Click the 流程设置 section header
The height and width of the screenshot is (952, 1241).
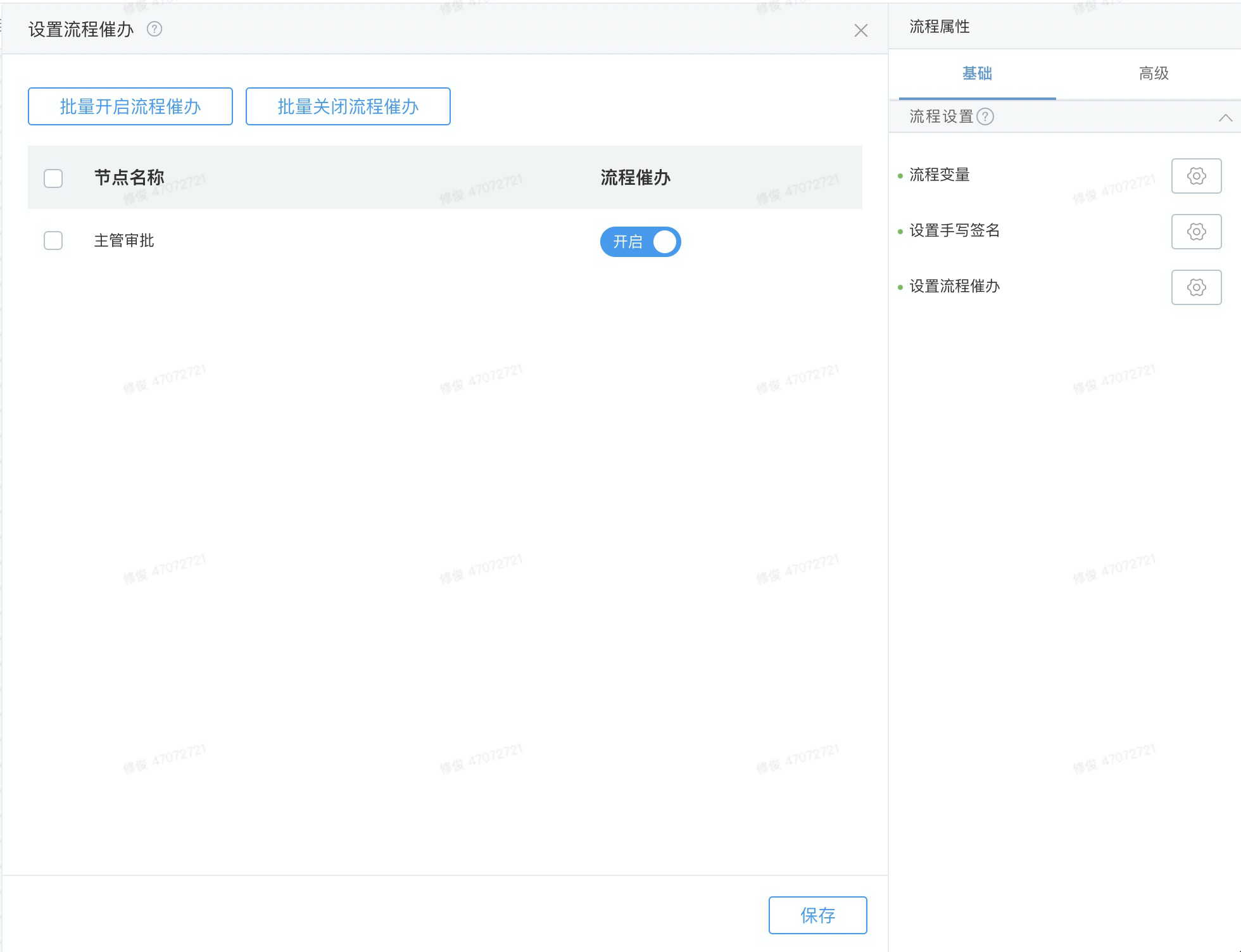941,116
